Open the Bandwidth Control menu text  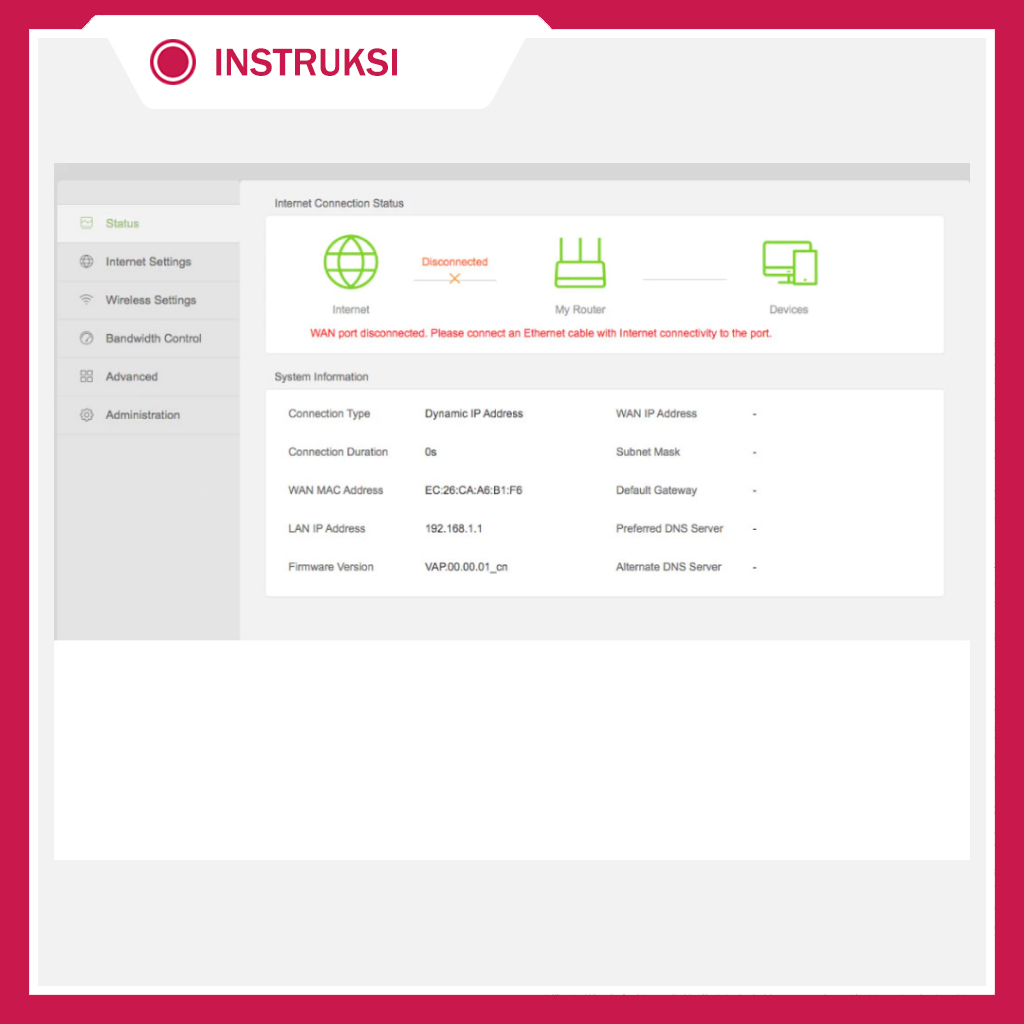coord(154,339)
